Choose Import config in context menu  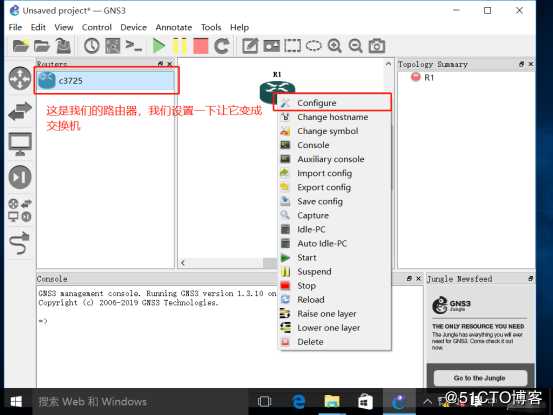tap(335, 173)
